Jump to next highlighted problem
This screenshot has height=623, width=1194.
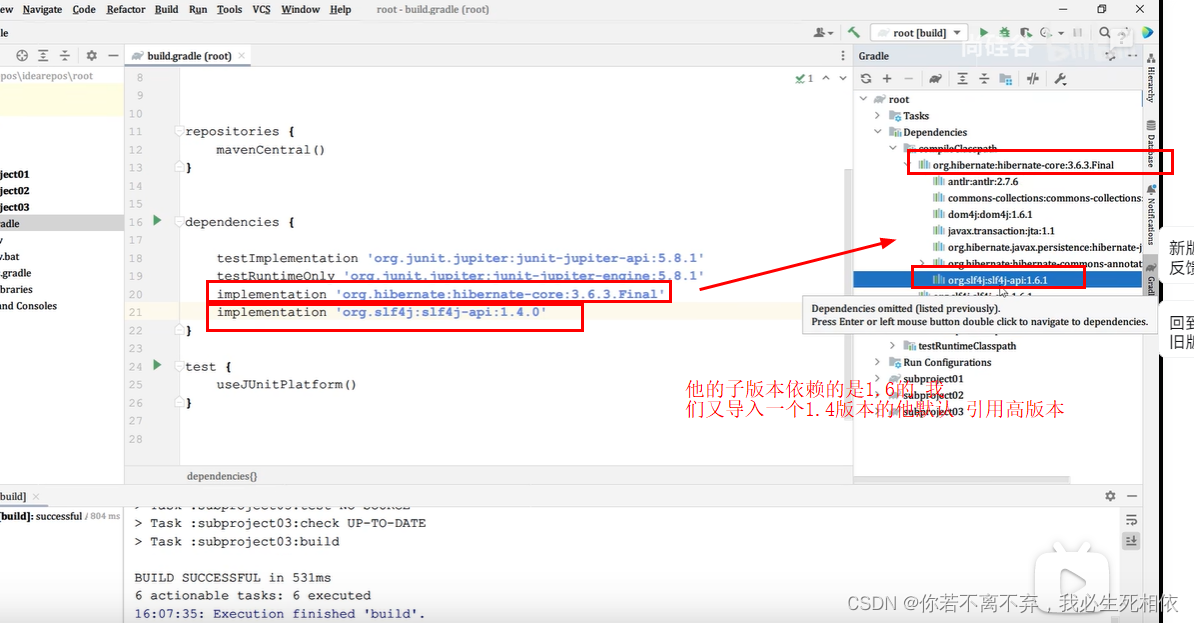(843, 78)
